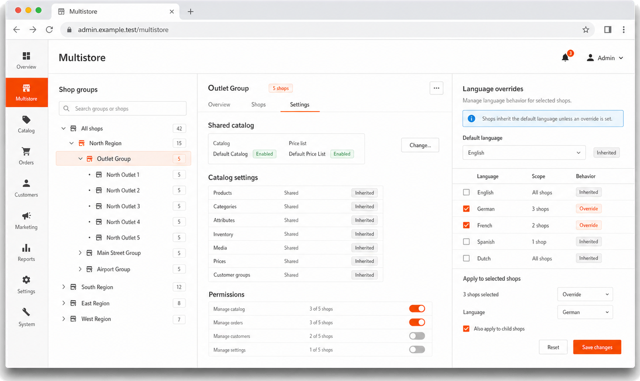Check the English language checkbox

coord(466,192)
